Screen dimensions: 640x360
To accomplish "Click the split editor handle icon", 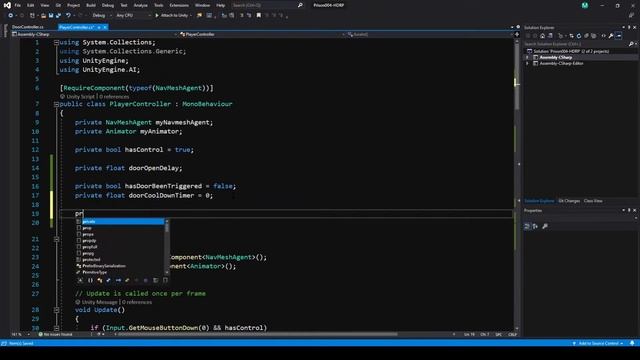I will click(517, 35).
